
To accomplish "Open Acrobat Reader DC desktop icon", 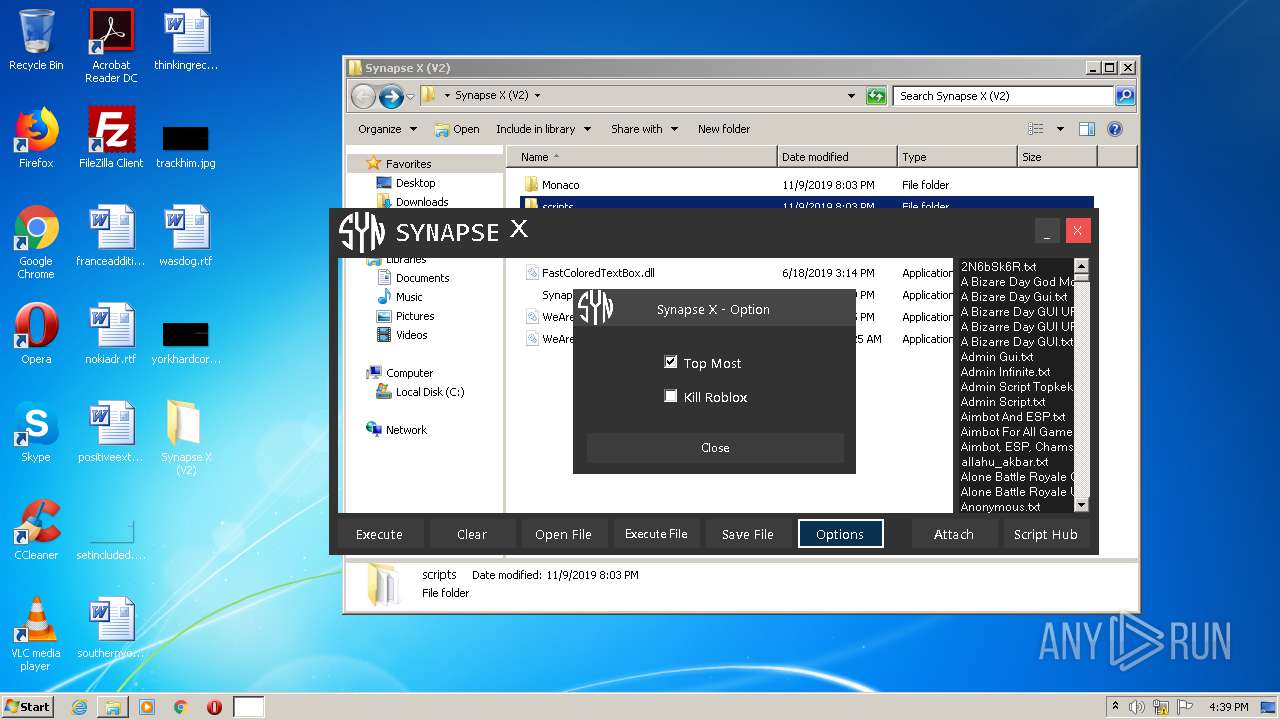I will [111, 46].
